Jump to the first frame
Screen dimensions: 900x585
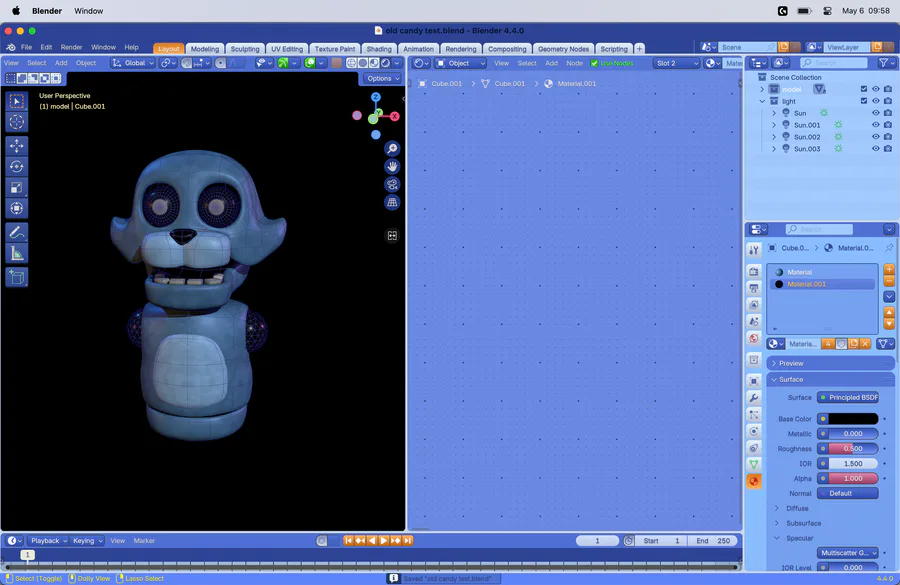348,541
